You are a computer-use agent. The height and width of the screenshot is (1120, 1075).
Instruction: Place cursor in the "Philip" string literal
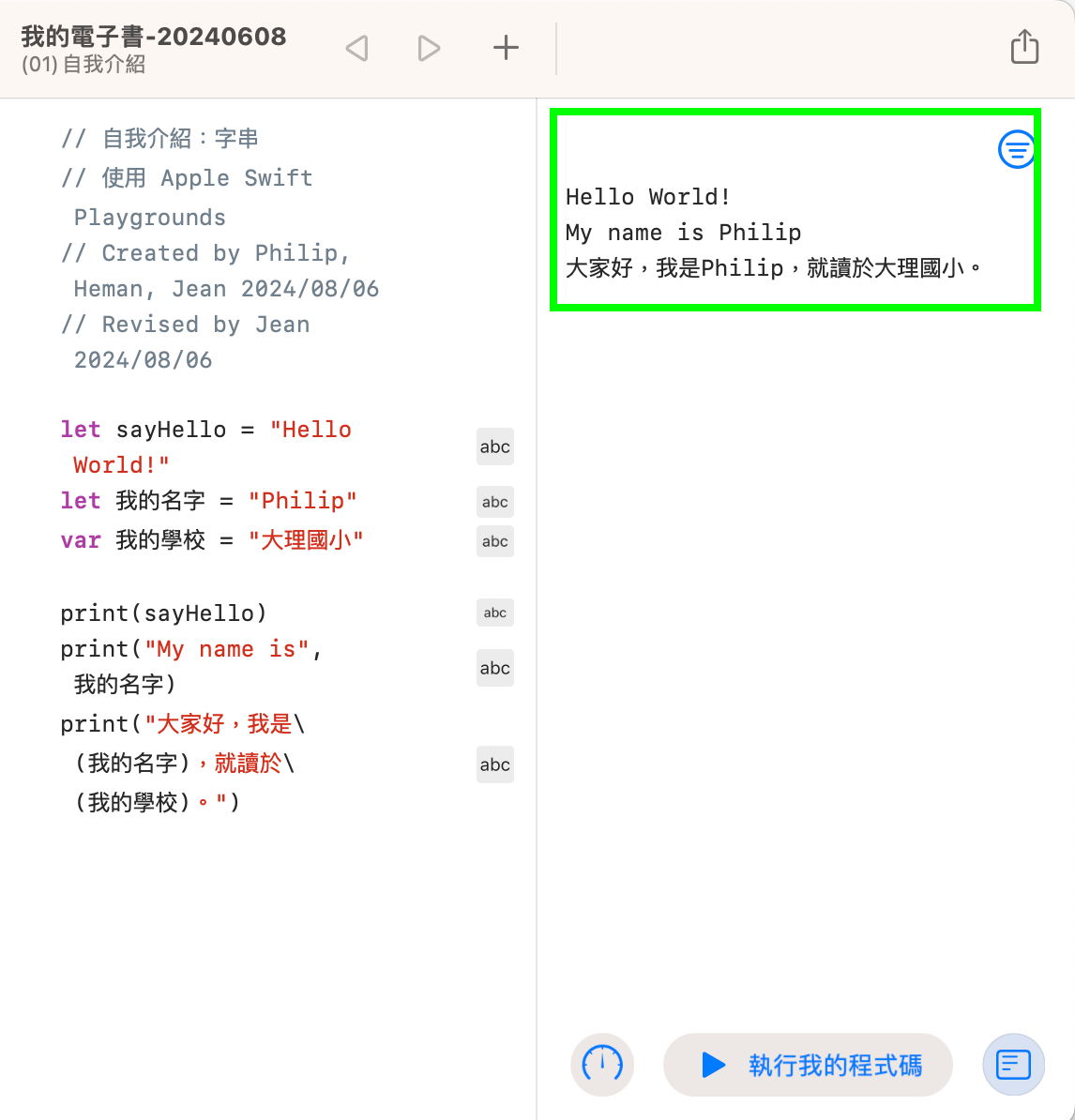pos(302,501)
